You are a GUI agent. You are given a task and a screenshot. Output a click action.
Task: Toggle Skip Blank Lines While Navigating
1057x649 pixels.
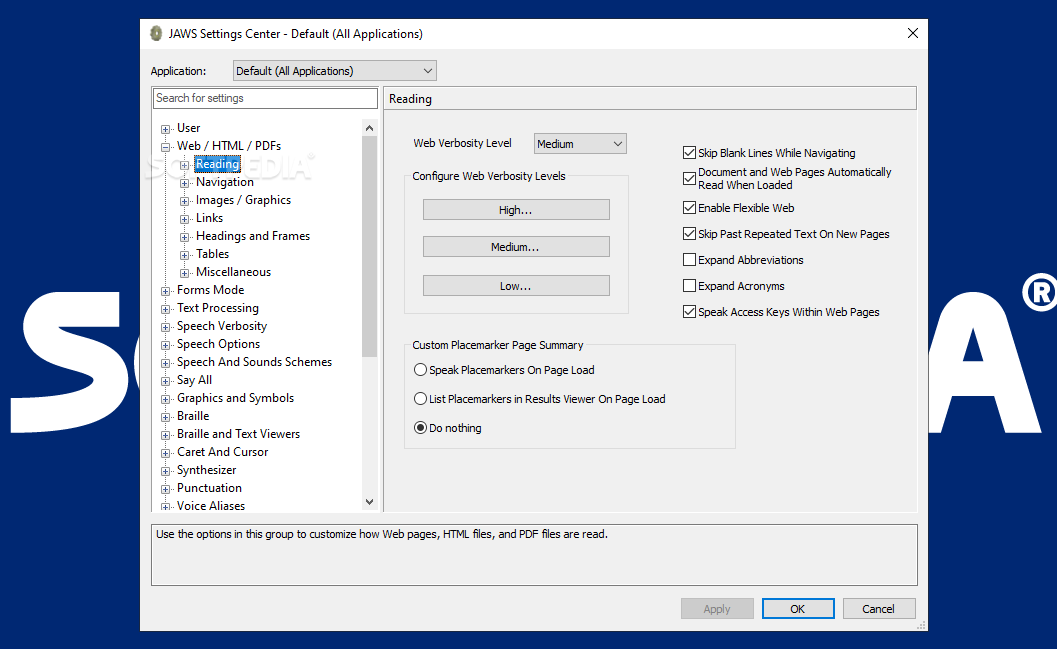point(689,153)
